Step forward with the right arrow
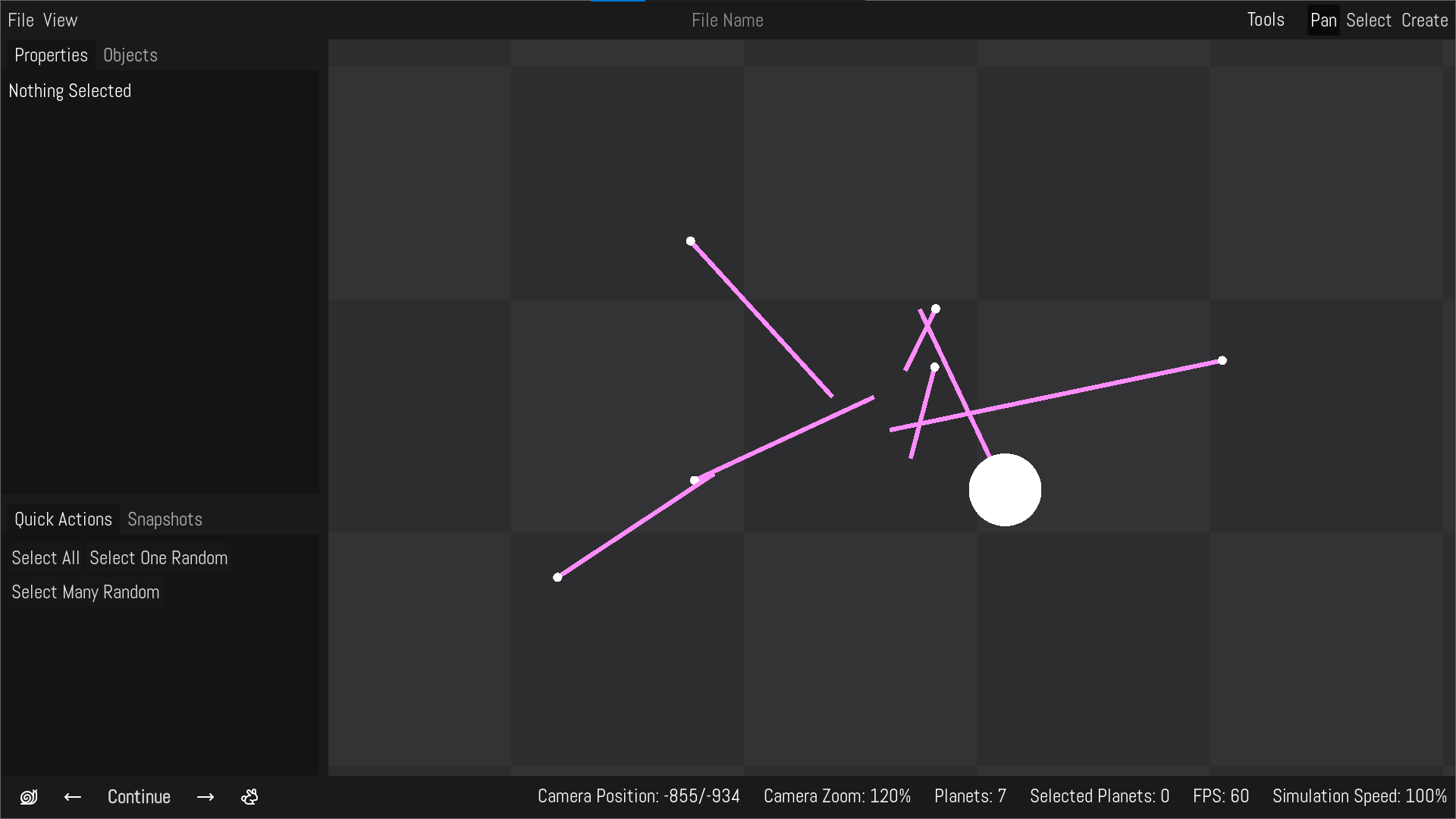 pos(206,797)
